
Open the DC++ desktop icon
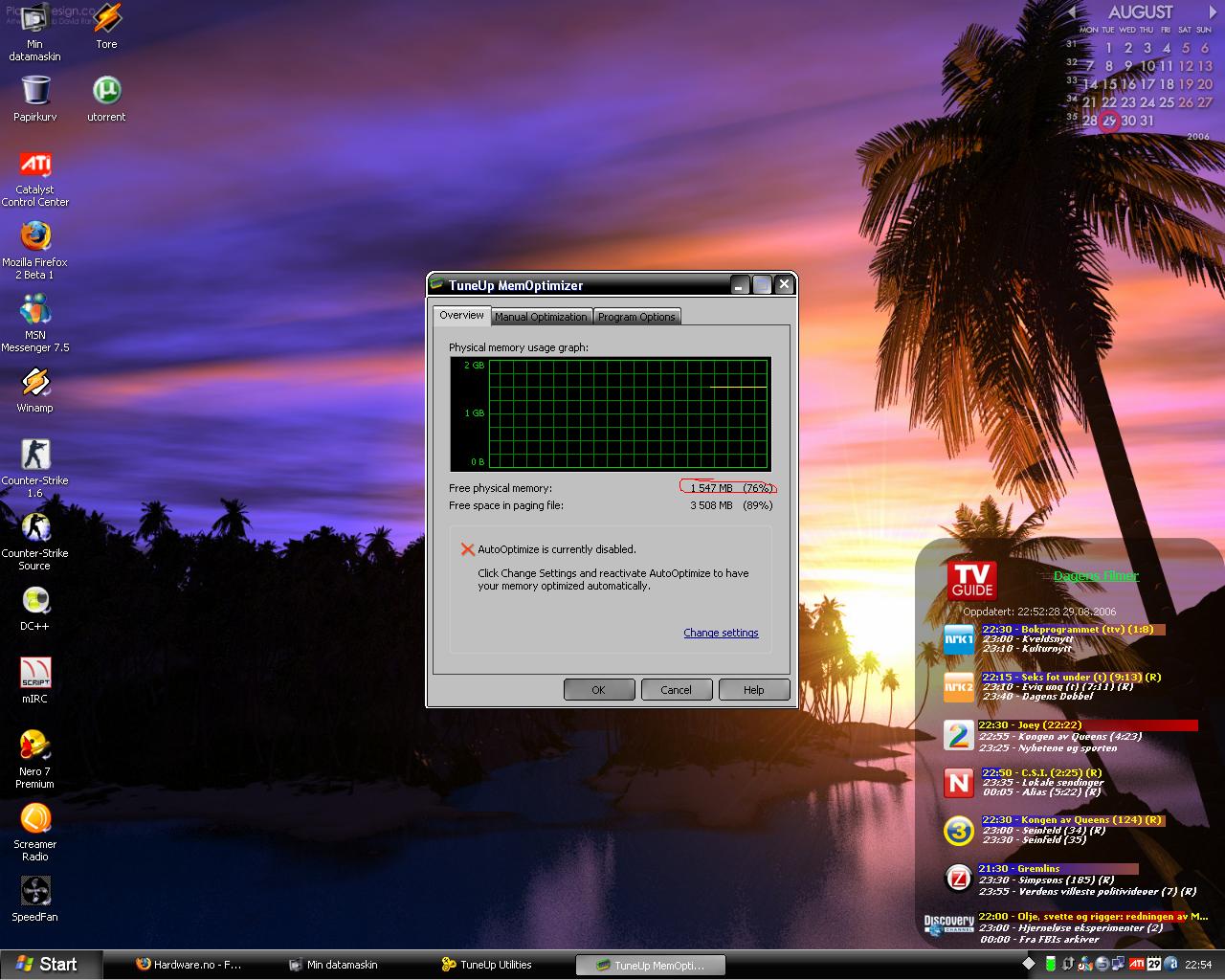coord(35,608)
